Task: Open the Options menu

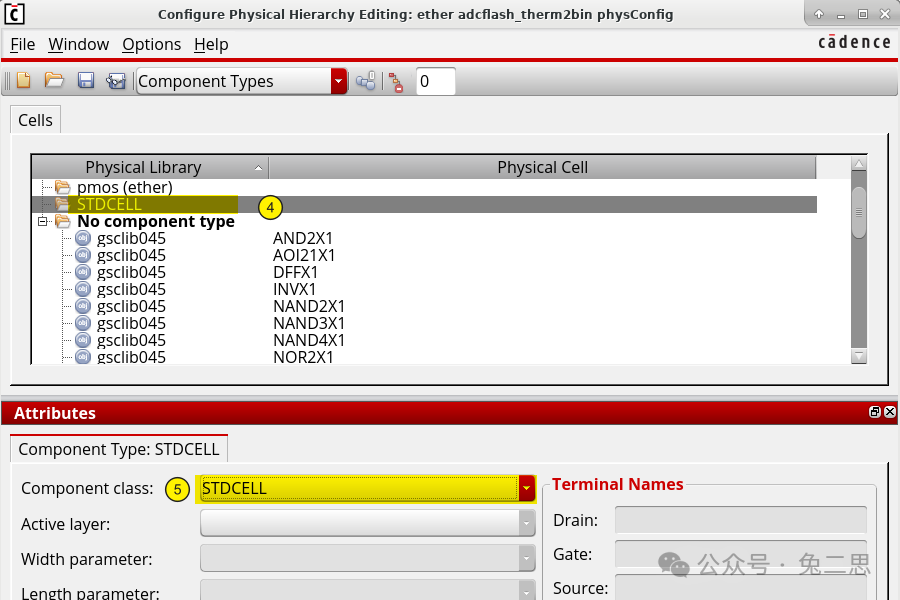Action: (152, 44)
